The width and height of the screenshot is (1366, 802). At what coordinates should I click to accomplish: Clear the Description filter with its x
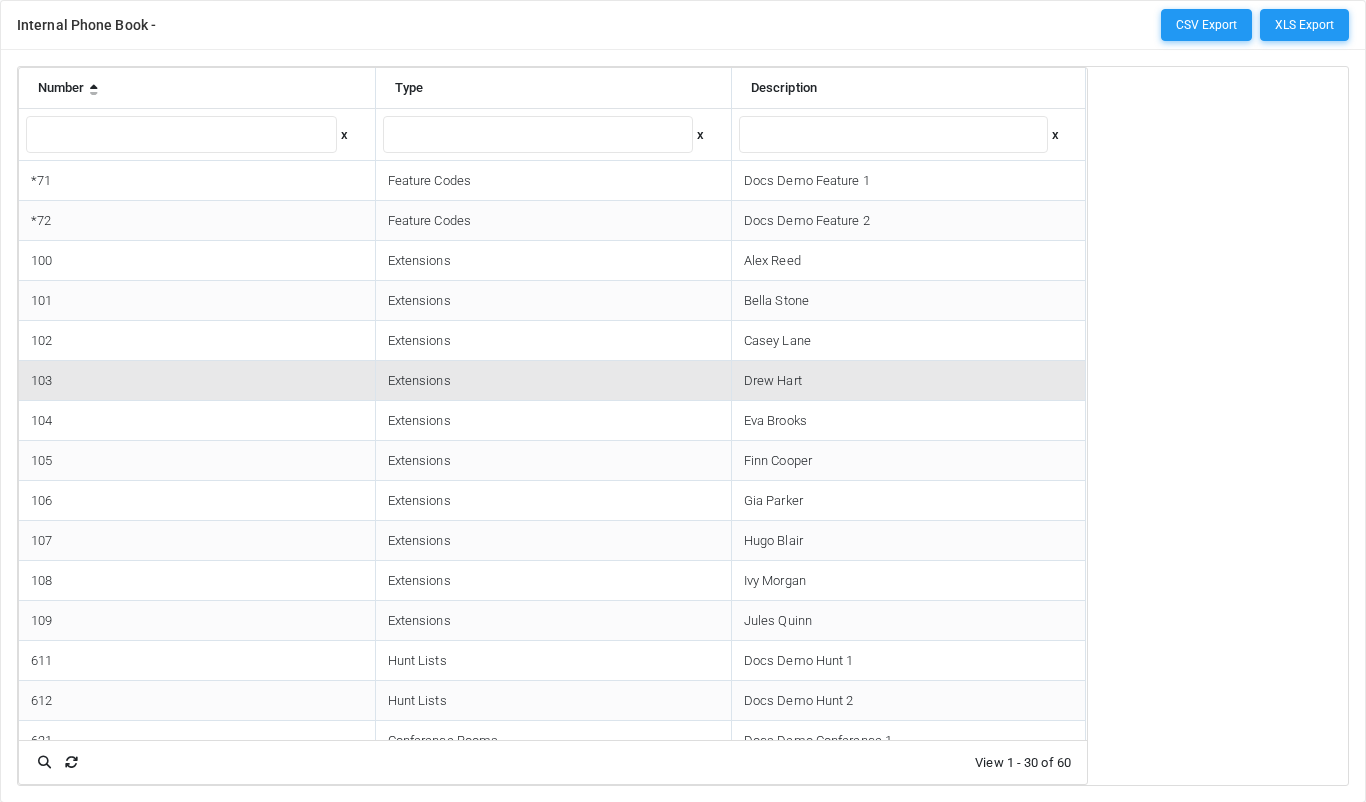coord(1055,135)
